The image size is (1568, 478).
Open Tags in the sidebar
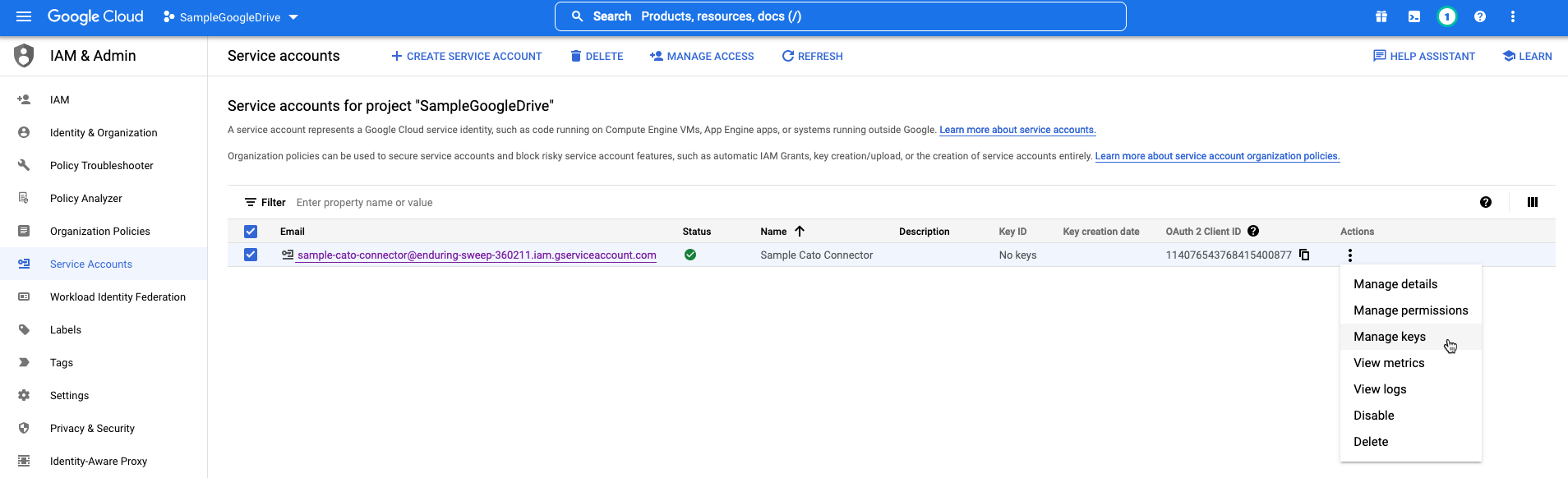[104, 362]
